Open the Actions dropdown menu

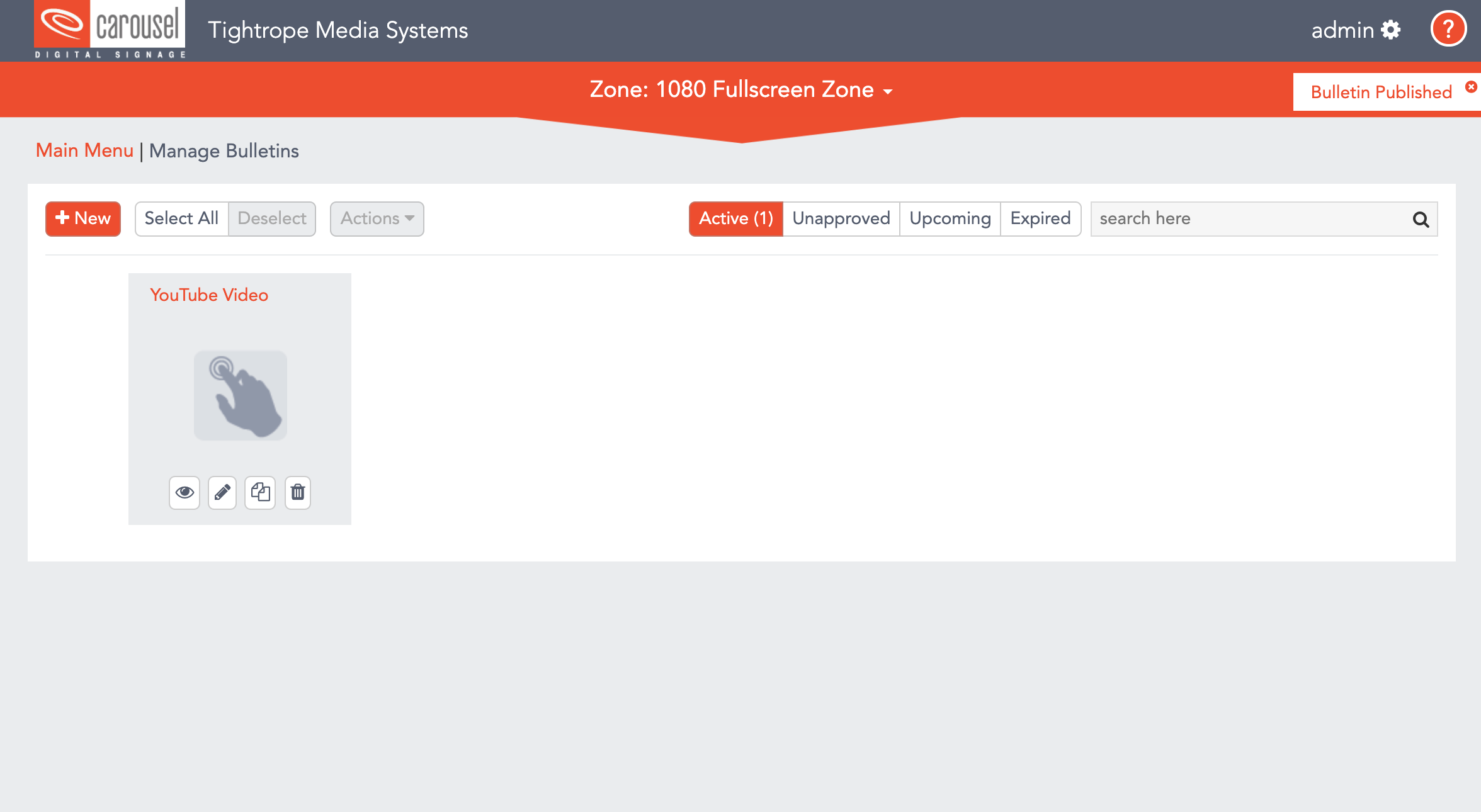click(377, 218)
